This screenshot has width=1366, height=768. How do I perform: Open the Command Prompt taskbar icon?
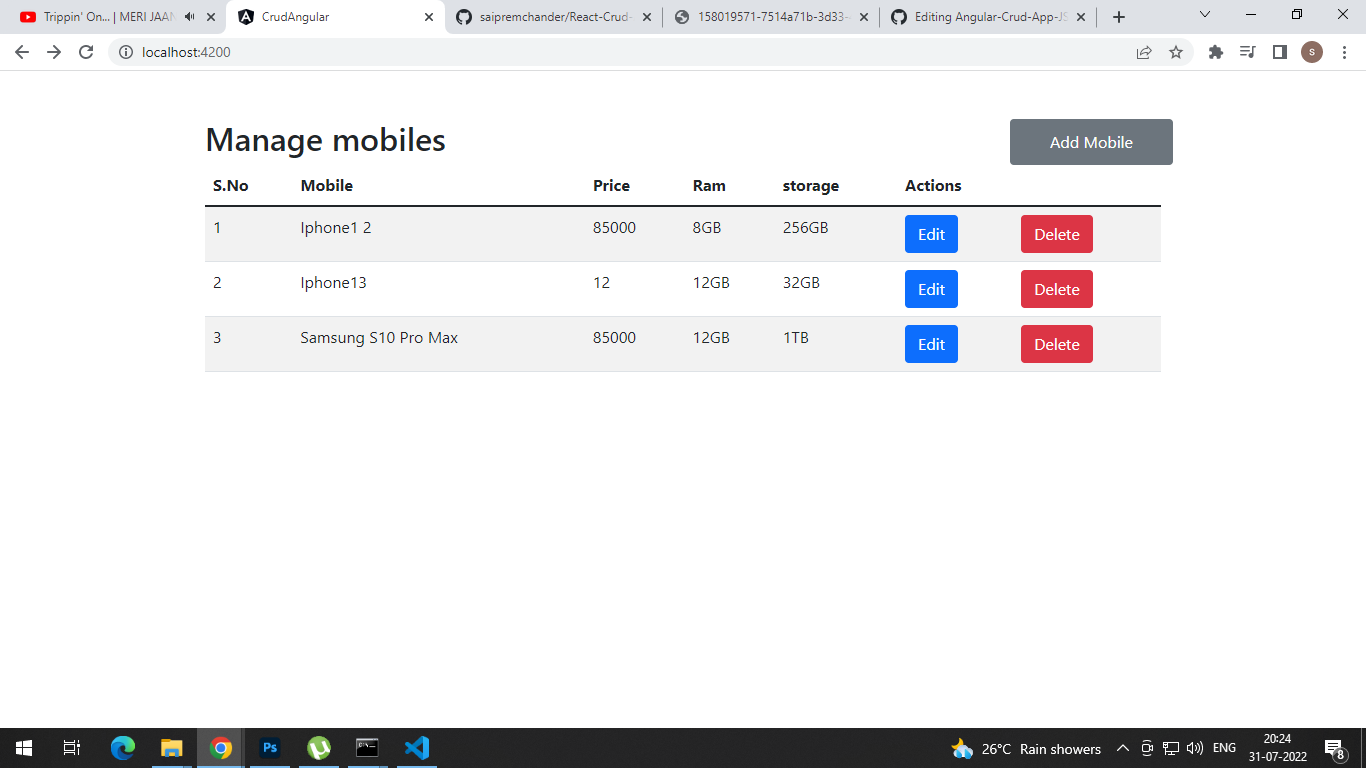click(x=368, y=748)
